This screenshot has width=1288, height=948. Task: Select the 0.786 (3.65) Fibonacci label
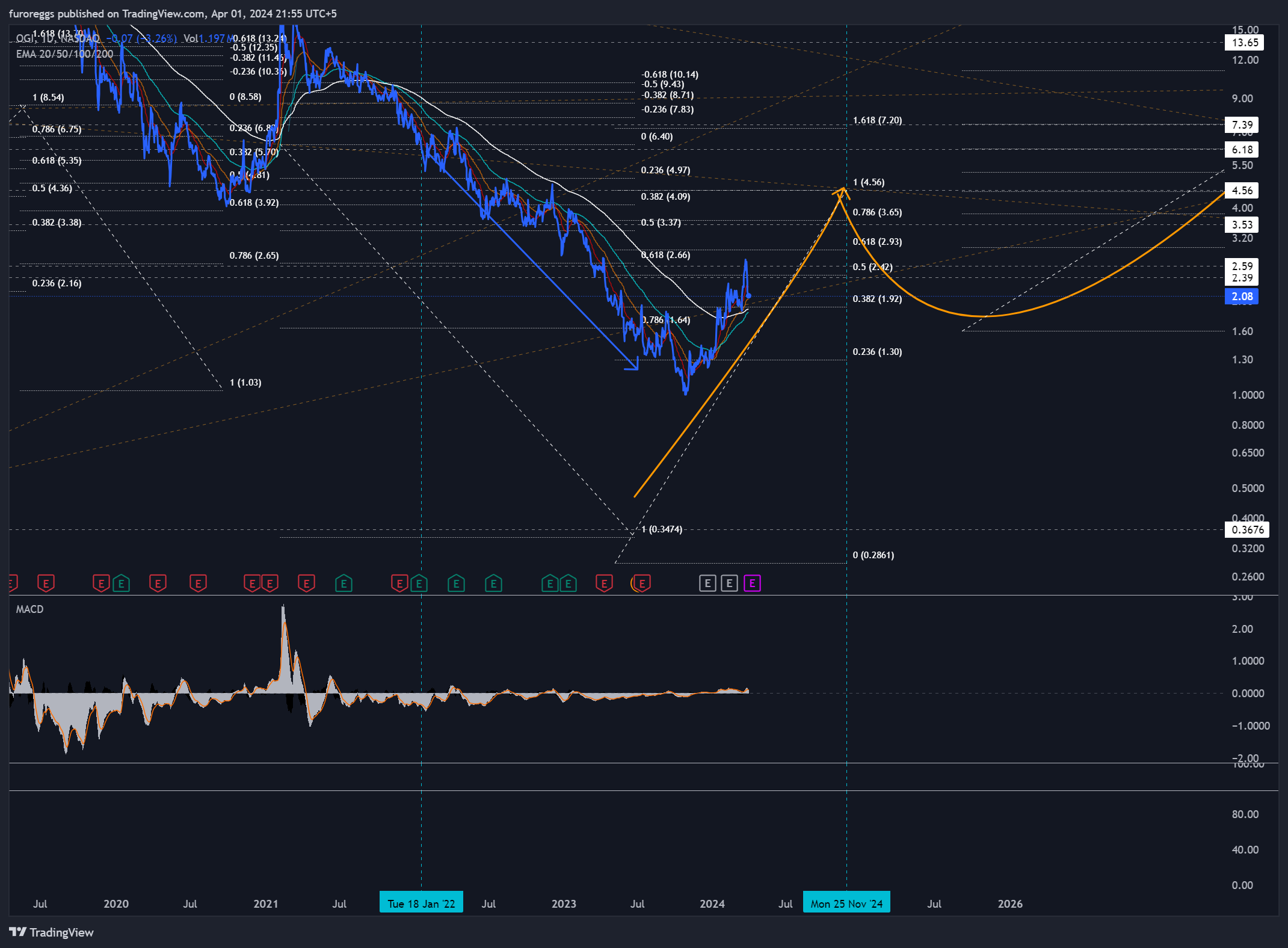877,212
